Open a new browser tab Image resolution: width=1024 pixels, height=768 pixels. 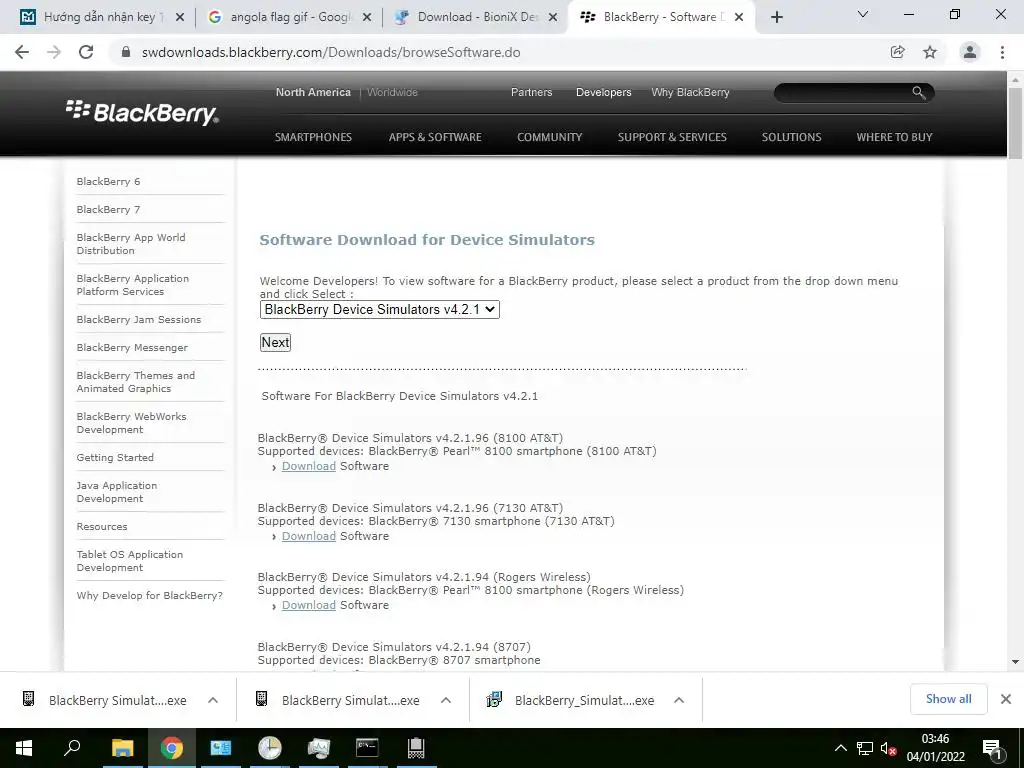776,17
